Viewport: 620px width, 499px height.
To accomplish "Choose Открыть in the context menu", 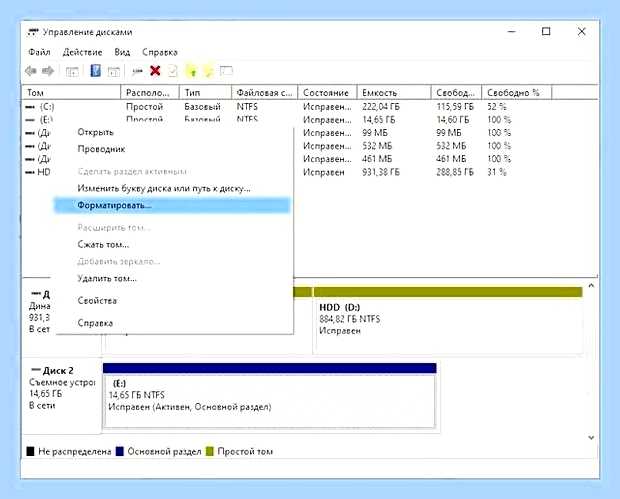I will click(96, 132).
